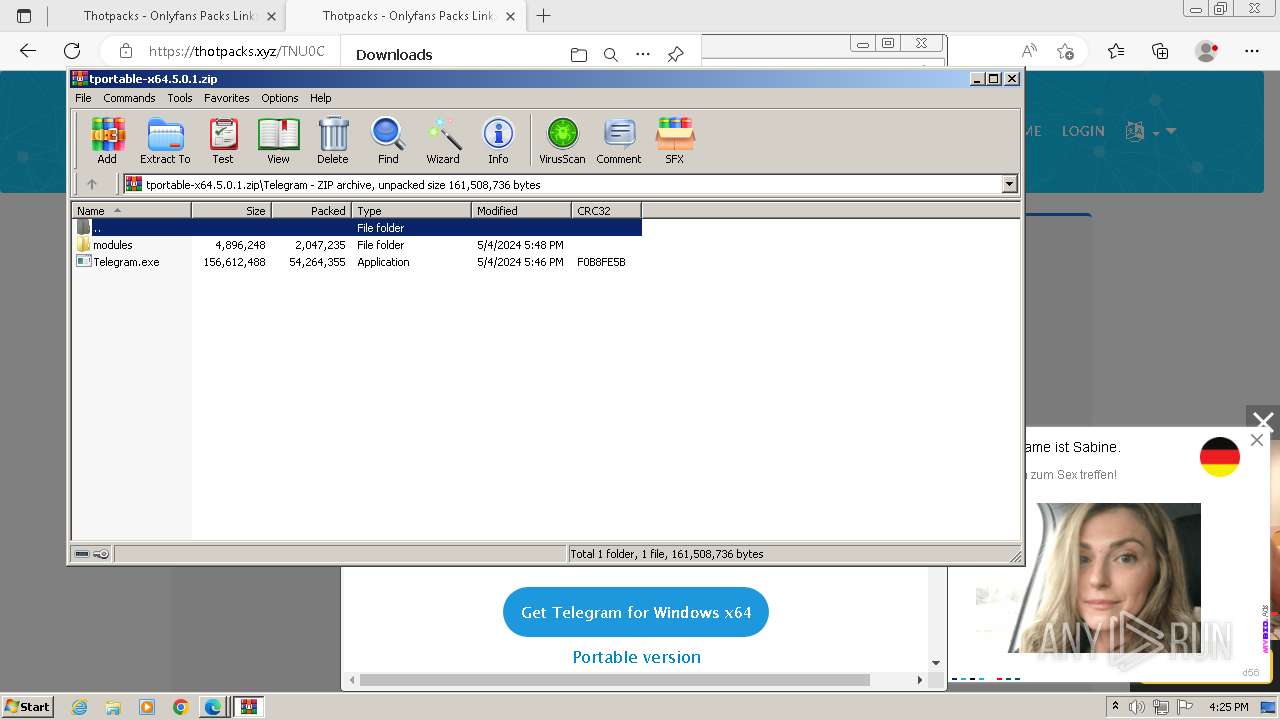This screenshot has height=720, width=1280.
Task: Click the disk drive status icon
Action: (x=82, y=554)
